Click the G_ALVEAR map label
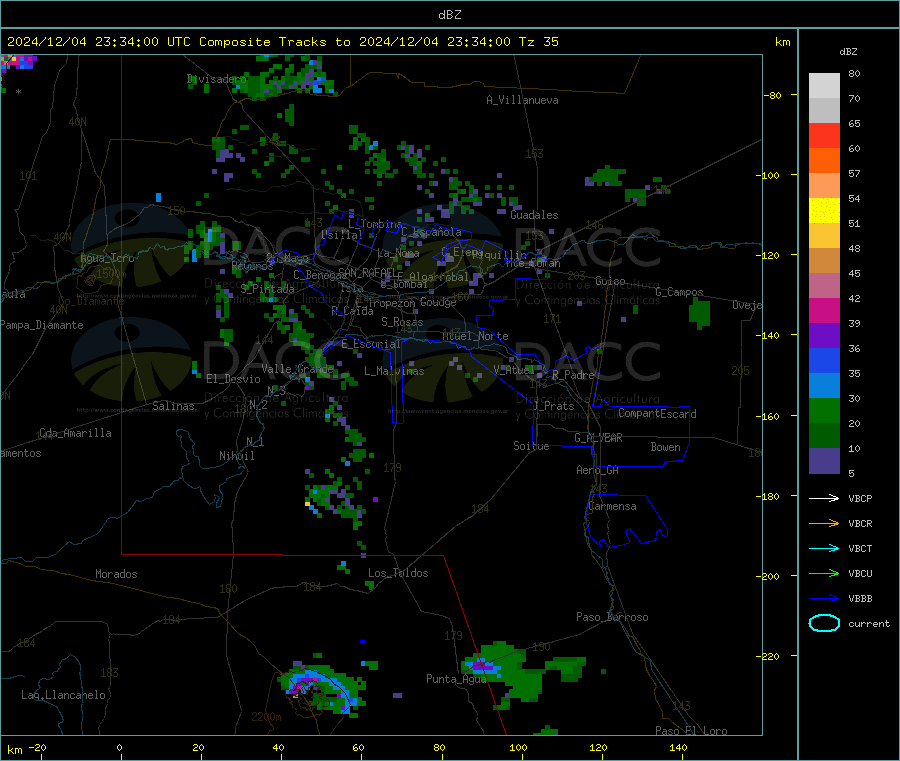Viewport: 900px width, 761px height. [598, 438]
